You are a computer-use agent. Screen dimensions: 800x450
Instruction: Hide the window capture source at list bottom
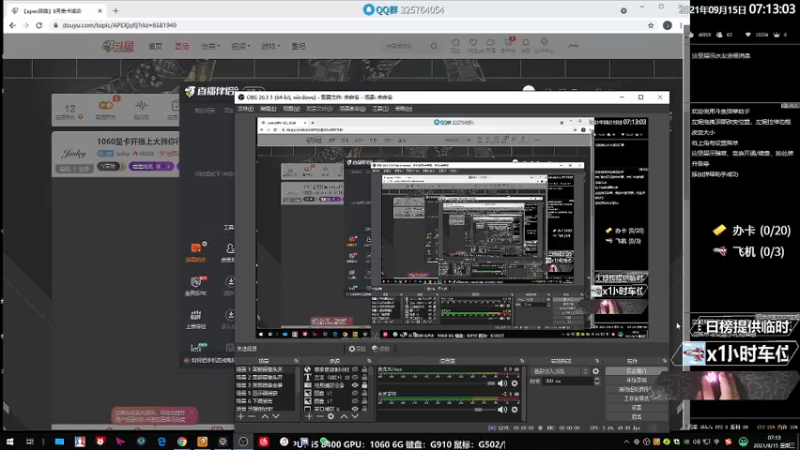[x=355, y=409]
